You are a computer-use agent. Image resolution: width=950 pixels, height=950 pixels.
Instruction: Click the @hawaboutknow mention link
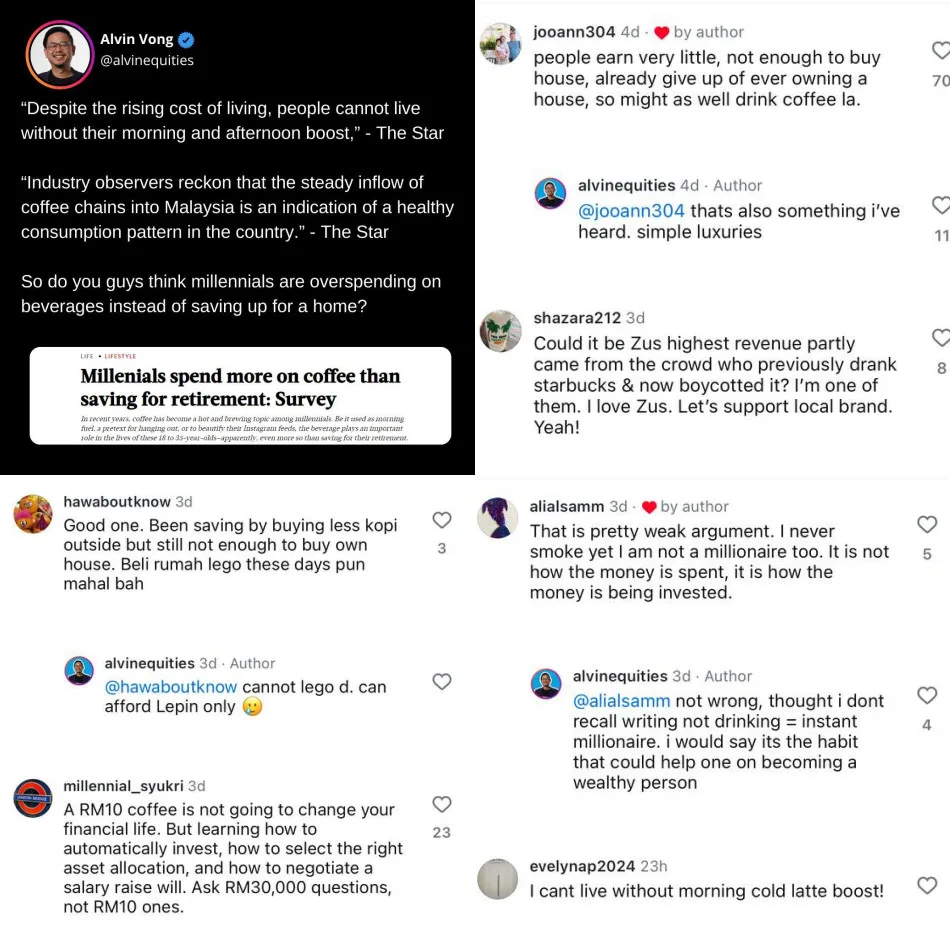[171, 687]
